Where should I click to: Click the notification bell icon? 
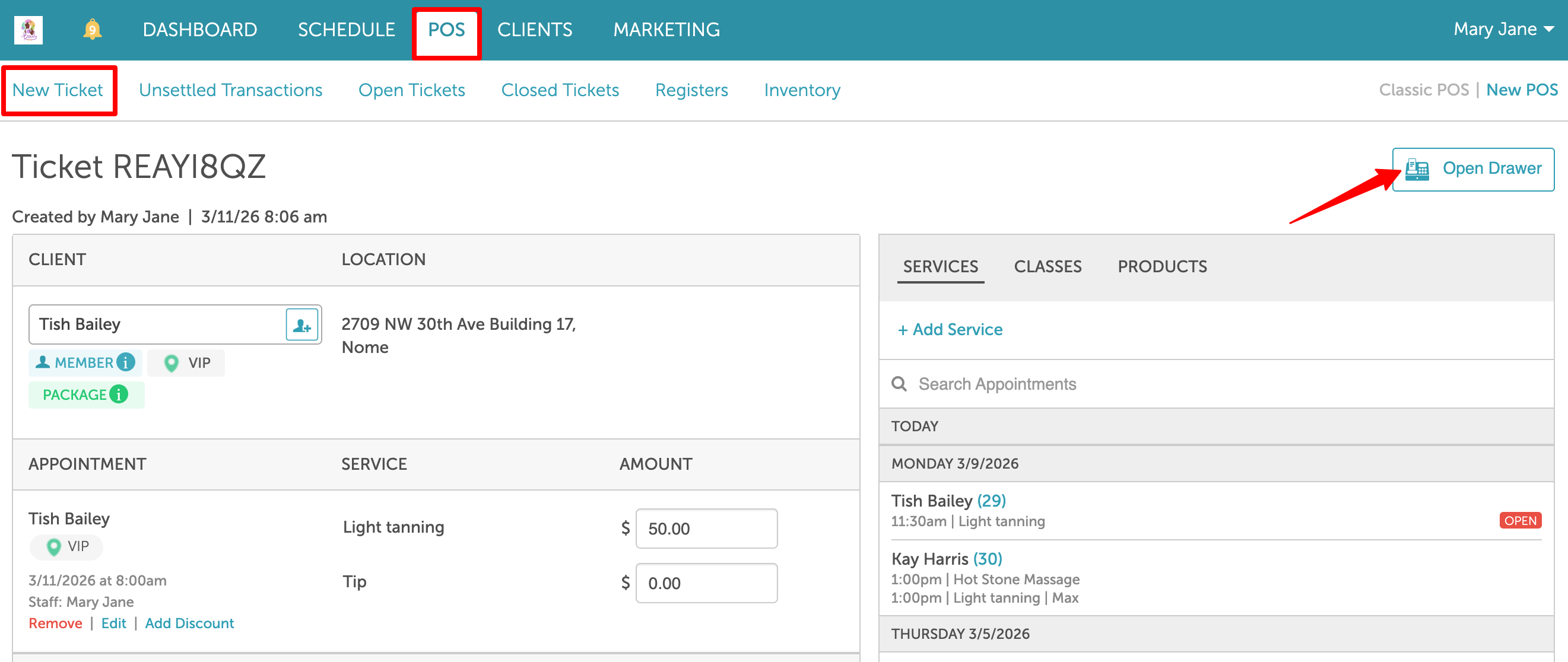point(92,29)
